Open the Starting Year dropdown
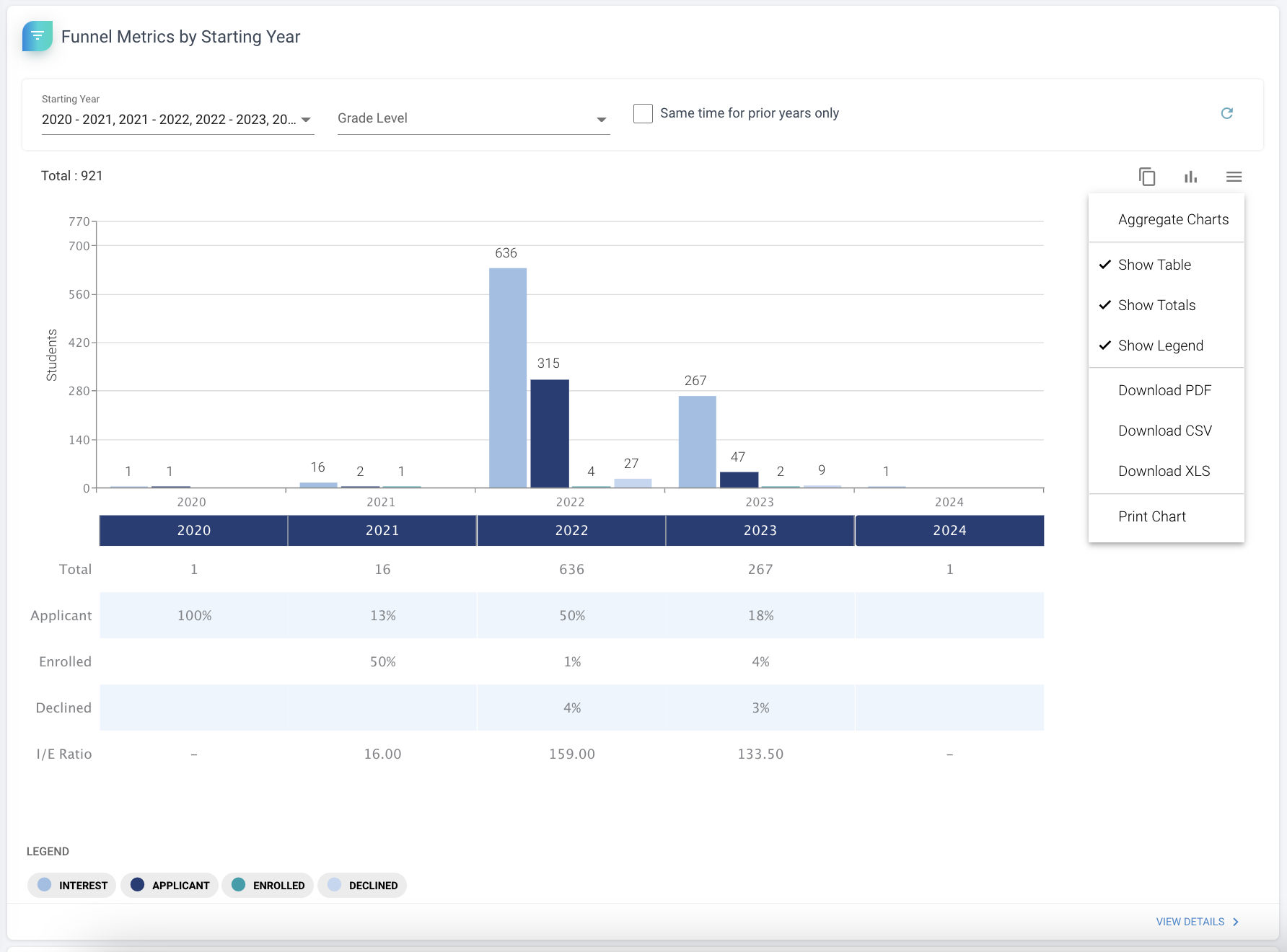The image size is (1287, 952). pos(177,120)
